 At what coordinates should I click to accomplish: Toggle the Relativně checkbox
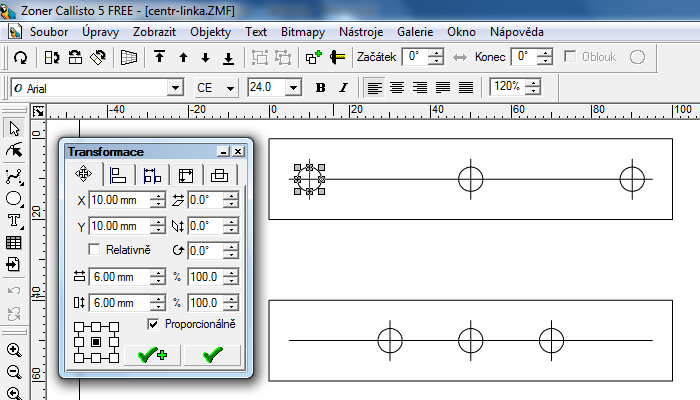click(x=94, y=250)
